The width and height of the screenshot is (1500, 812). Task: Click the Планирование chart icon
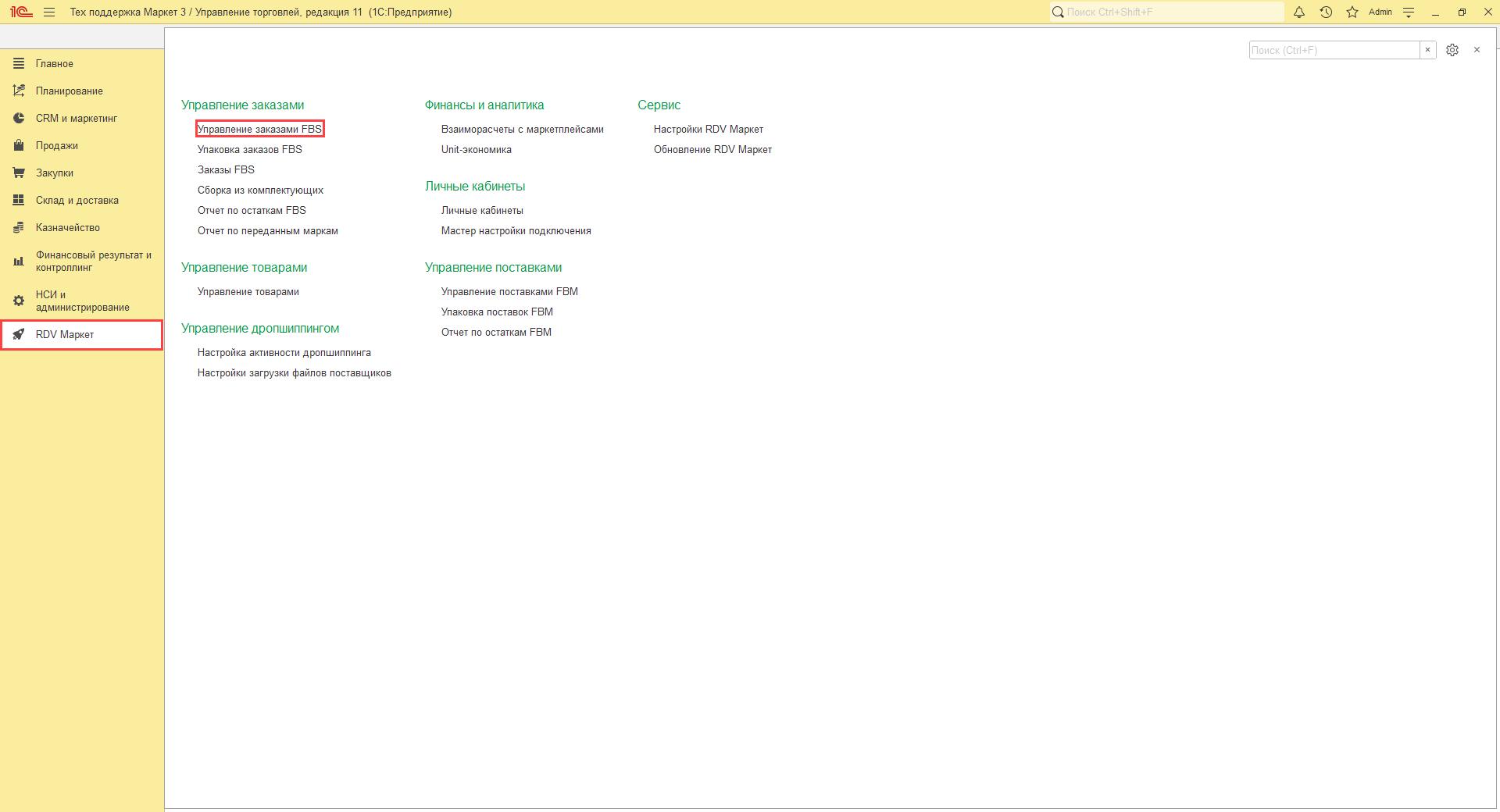coord(19,91)
